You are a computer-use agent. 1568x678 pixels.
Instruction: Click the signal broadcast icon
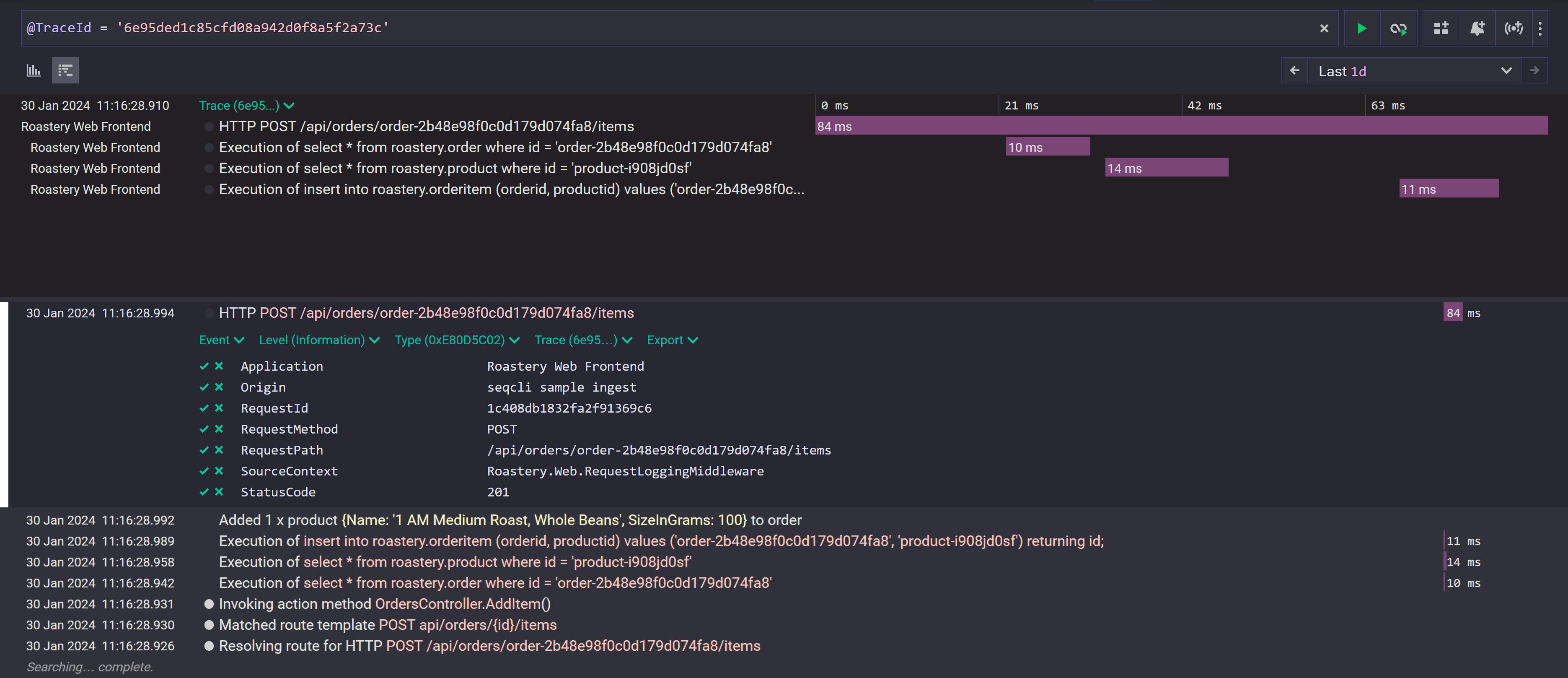point(1513,28)
